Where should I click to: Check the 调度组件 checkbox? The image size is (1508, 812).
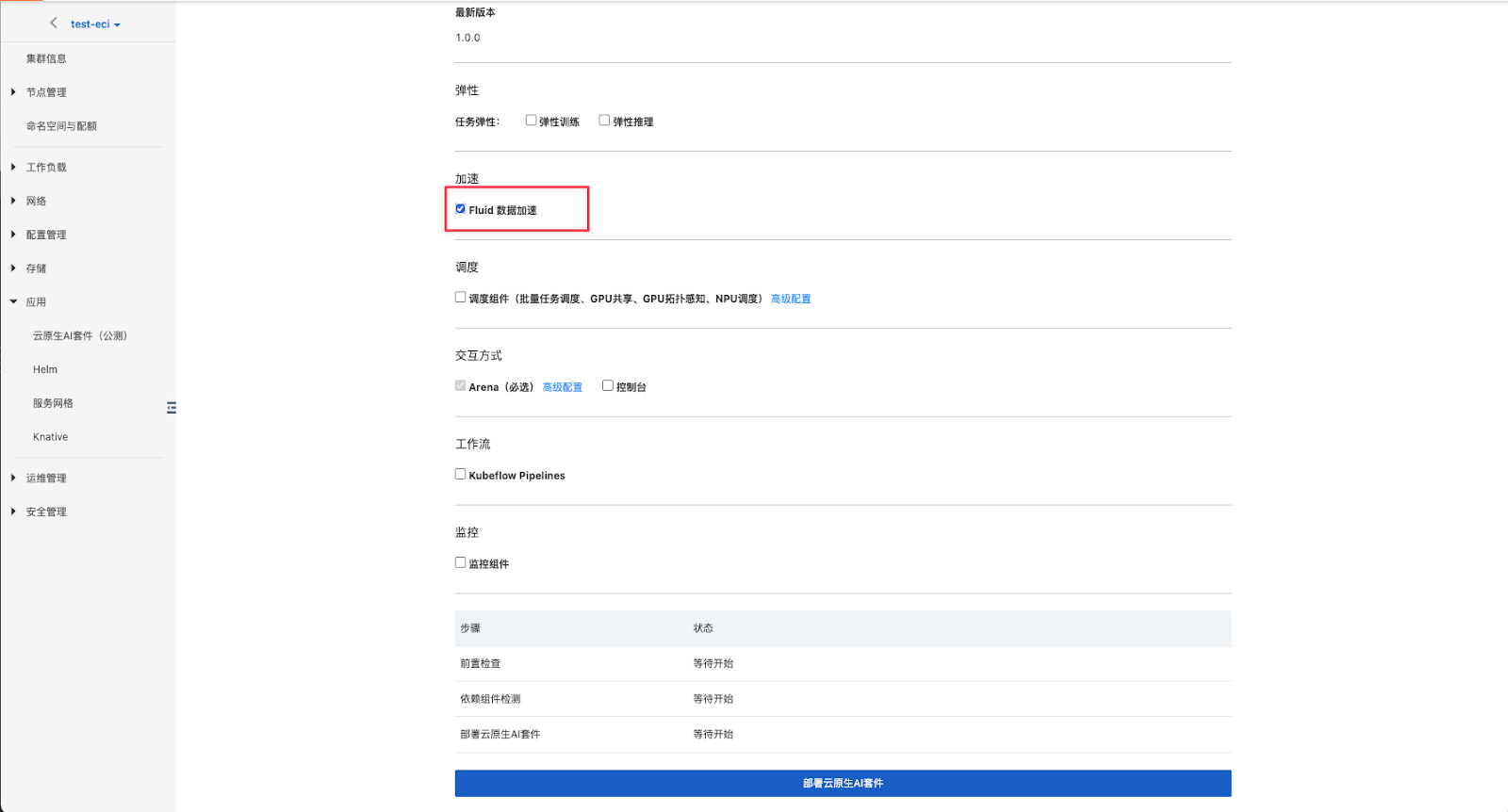pos(461,298)
